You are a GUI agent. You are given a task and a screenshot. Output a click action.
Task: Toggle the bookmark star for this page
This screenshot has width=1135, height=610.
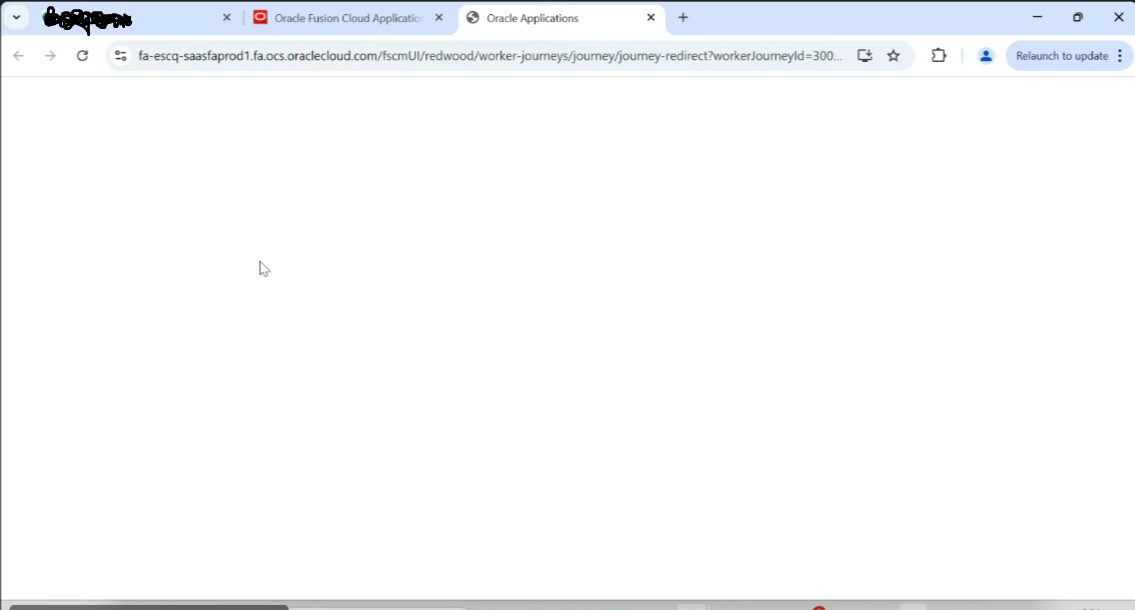(x=893, y=56)
